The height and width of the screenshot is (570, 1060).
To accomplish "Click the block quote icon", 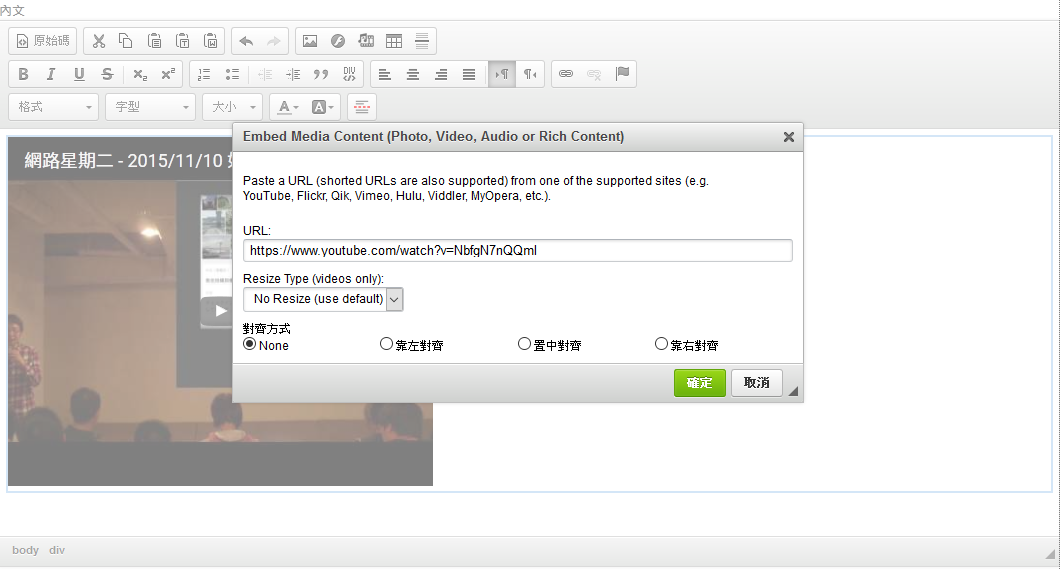I will tap(321, 74).
